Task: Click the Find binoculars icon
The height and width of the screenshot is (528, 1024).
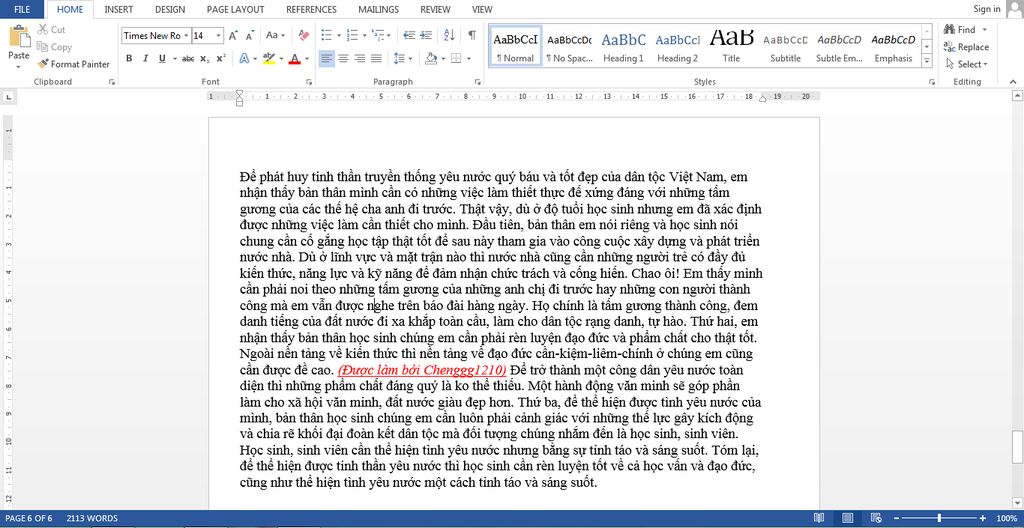Action: click(950, 29)
